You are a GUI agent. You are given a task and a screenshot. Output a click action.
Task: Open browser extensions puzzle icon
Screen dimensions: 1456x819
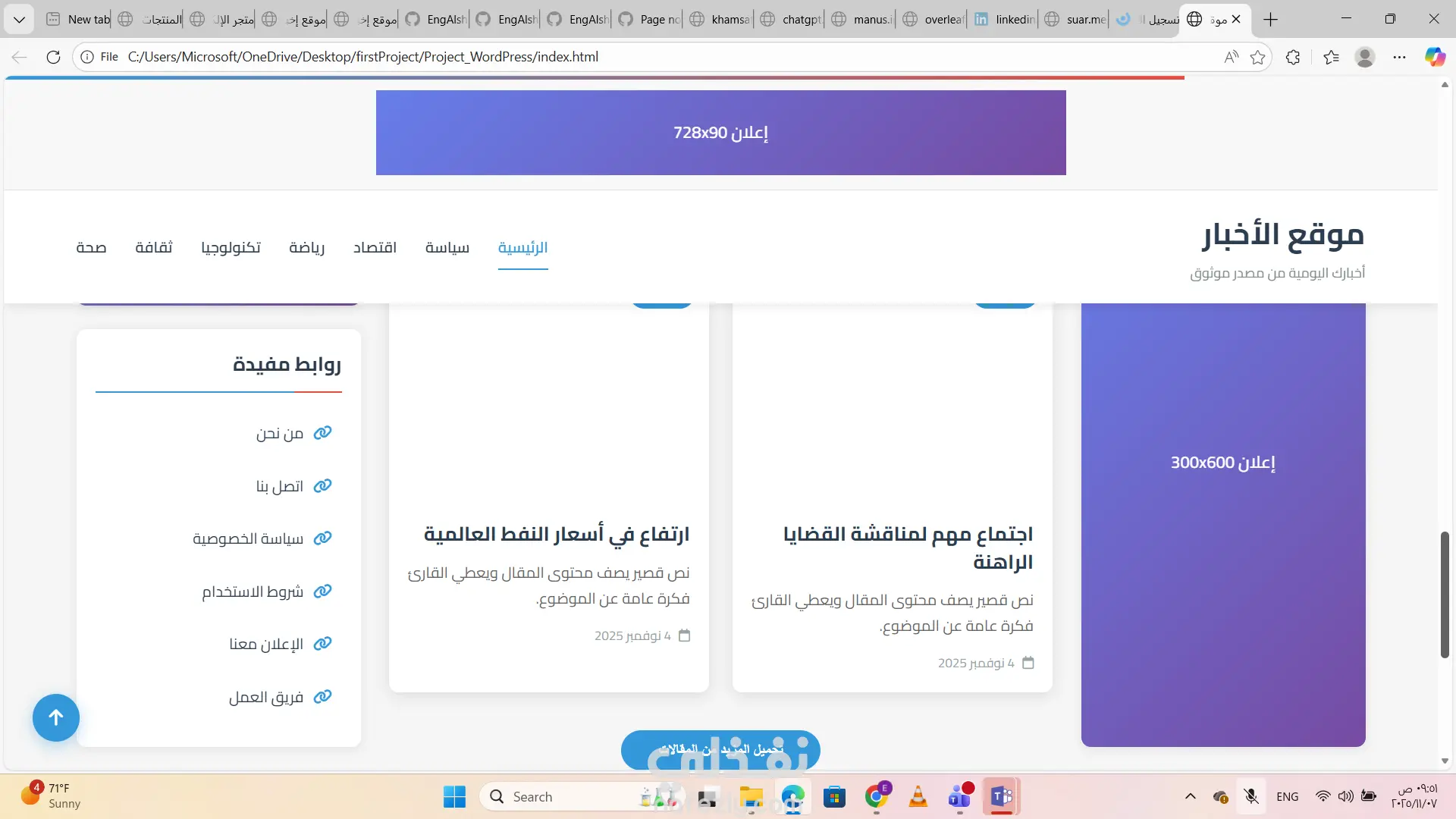[x=1293, y=57]
